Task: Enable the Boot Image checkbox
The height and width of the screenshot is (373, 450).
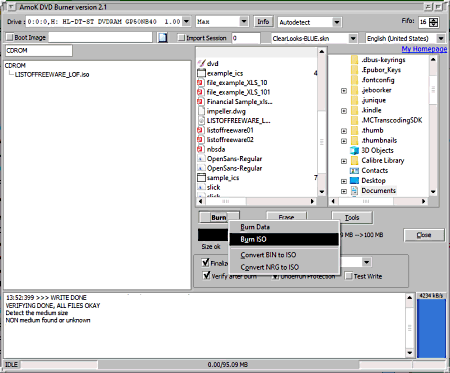Action: (10, 37)
